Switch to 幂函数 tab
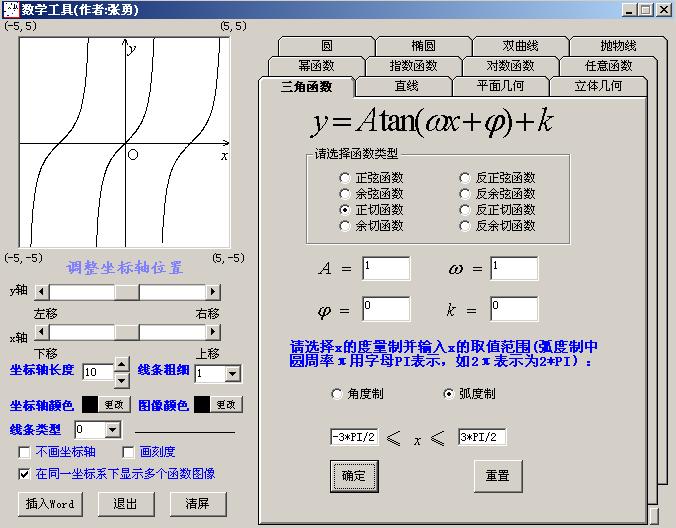The width and height of the screenshot is (676, 528). click(316, 66)
